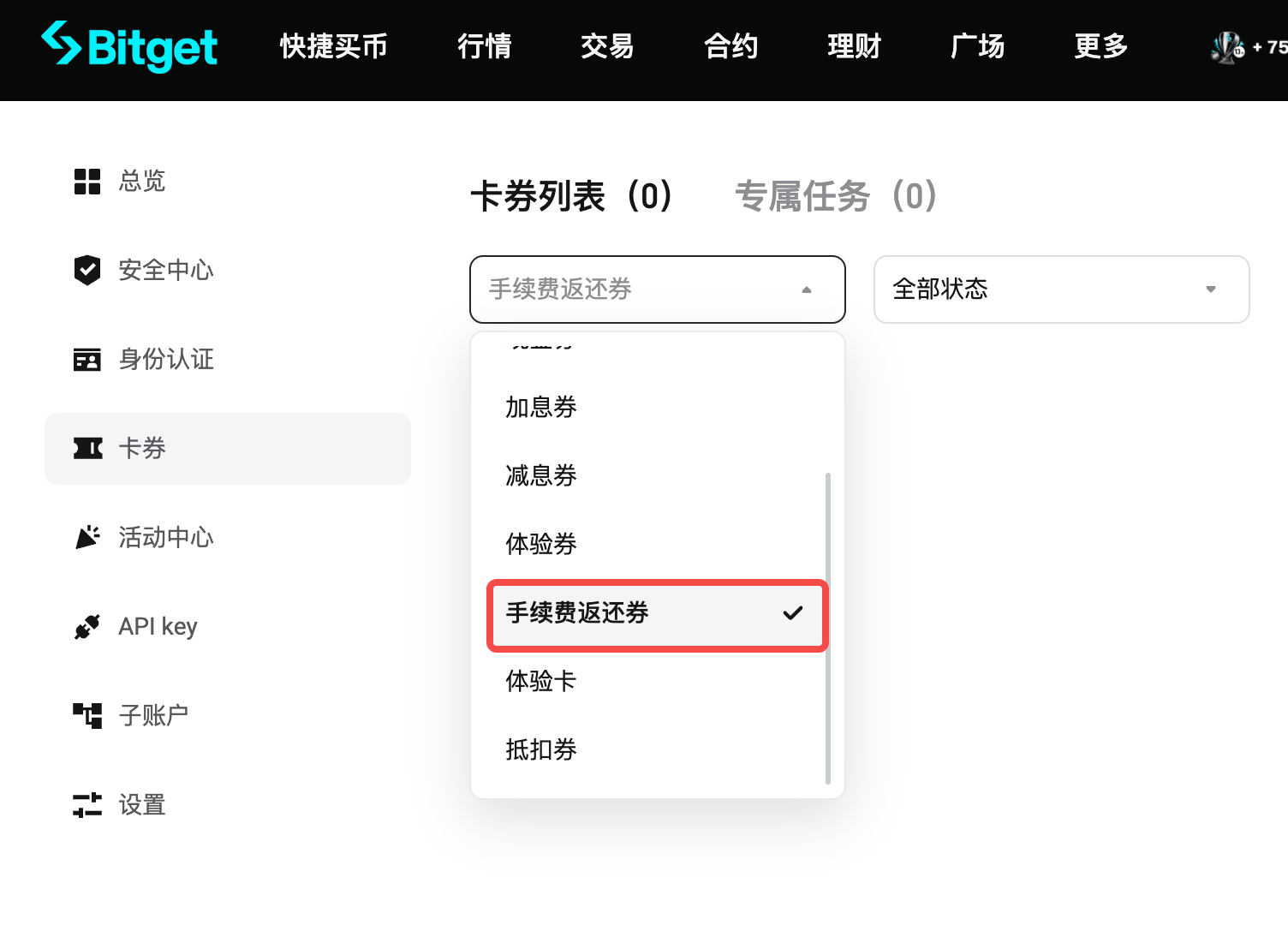Click the 活动中心 megaphone icon

pos(86,537)
